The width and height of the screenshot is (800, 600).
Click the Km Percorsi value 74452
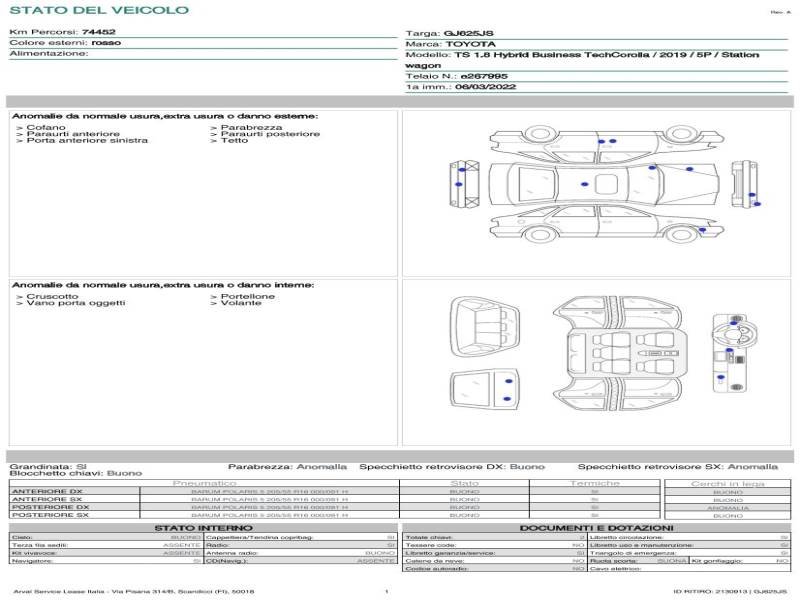(x=98, y=32)
